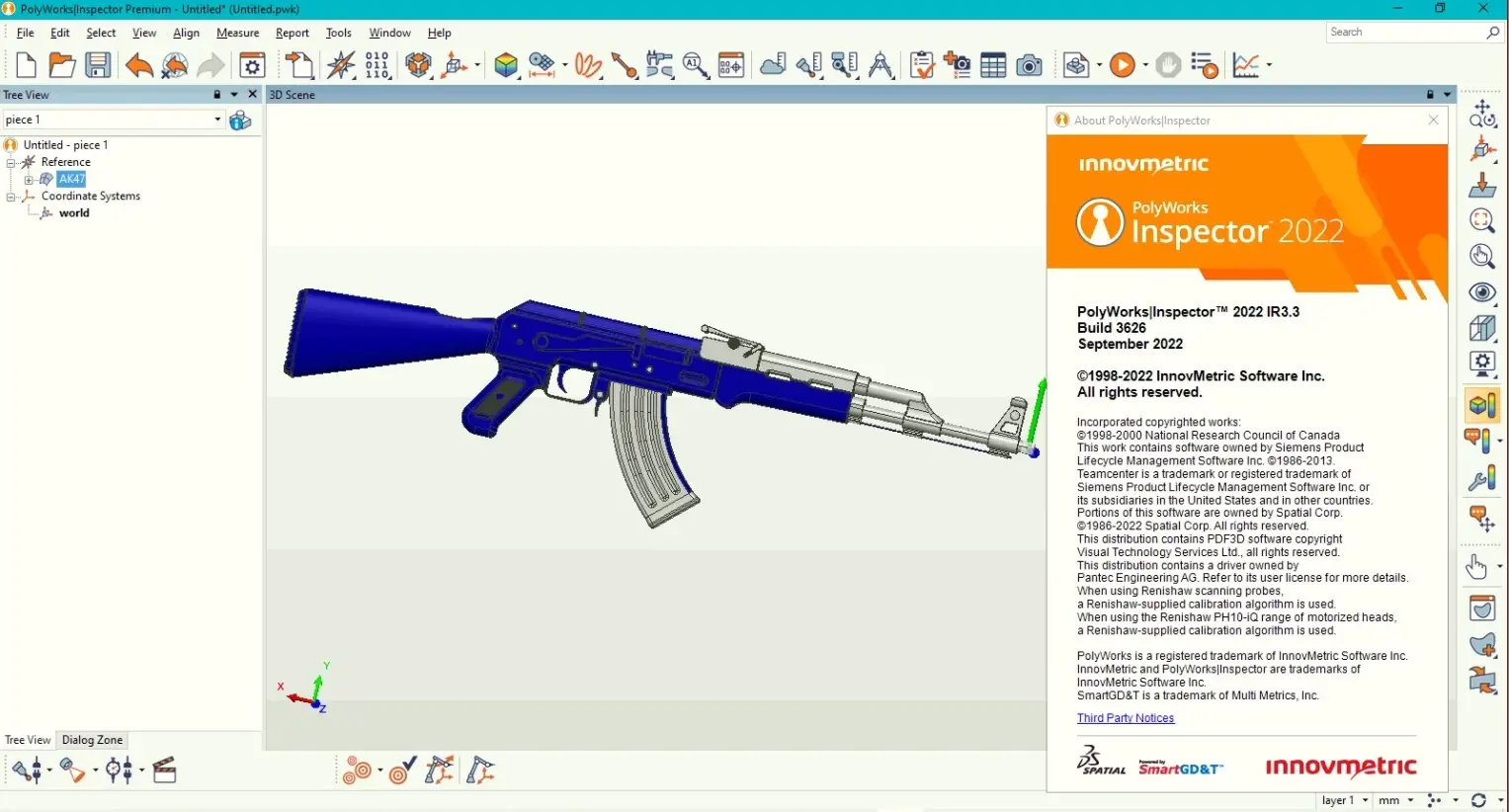Open the Edit menu

pos(60,33)
